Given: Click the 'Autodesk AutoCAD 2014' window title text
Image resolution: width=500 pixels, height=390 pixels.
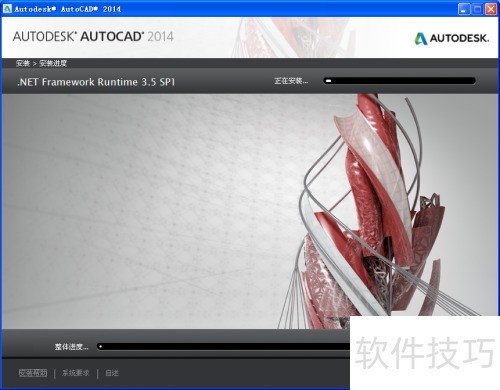Looking at the screenshot, I should [x=68, y=9].
